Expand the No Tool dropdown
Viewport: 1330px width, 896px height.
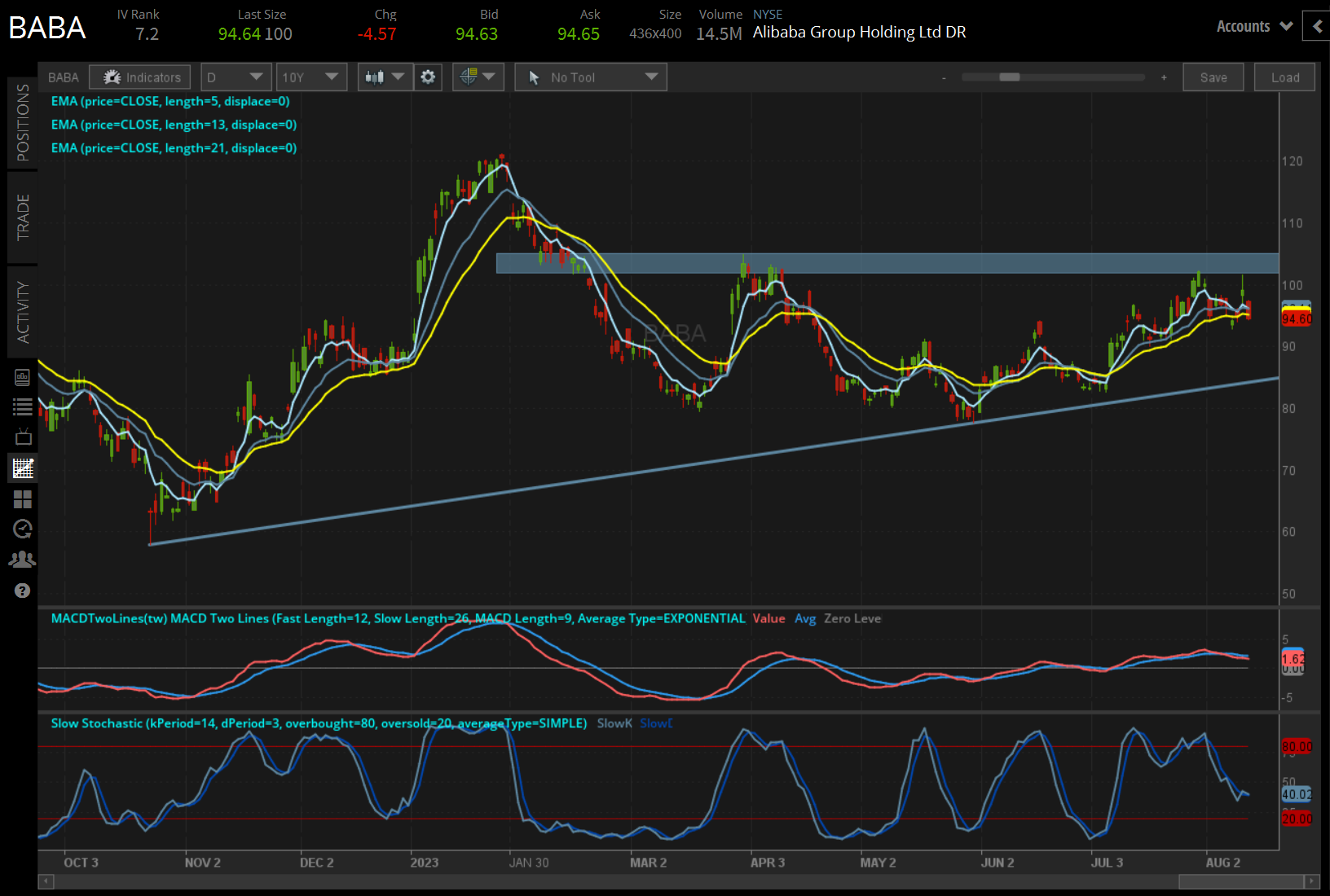590,77
